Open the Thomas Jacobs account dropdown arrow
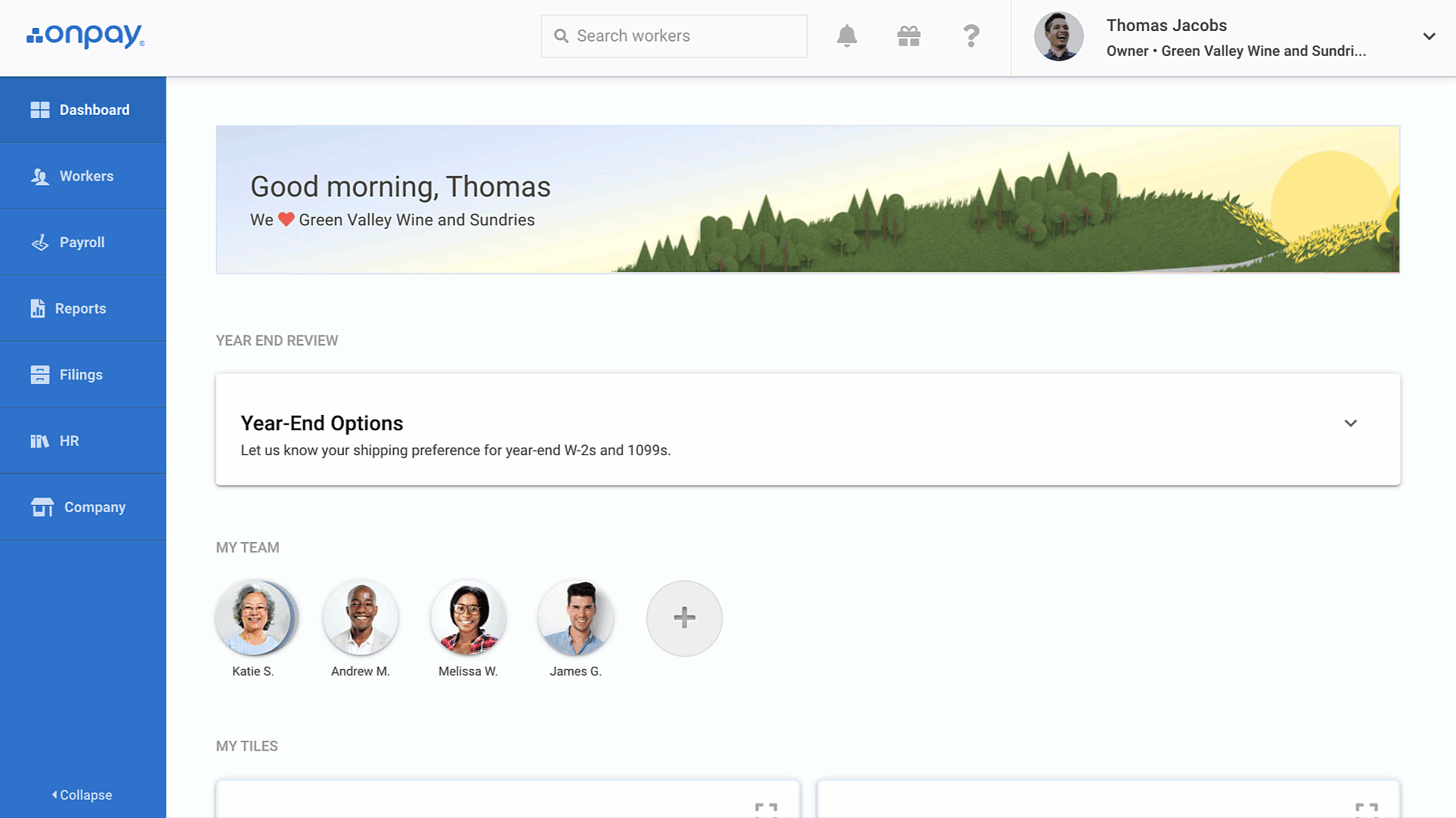Image resolution: width=1456 pixels, height=818 pixels. pos(1429,36)
